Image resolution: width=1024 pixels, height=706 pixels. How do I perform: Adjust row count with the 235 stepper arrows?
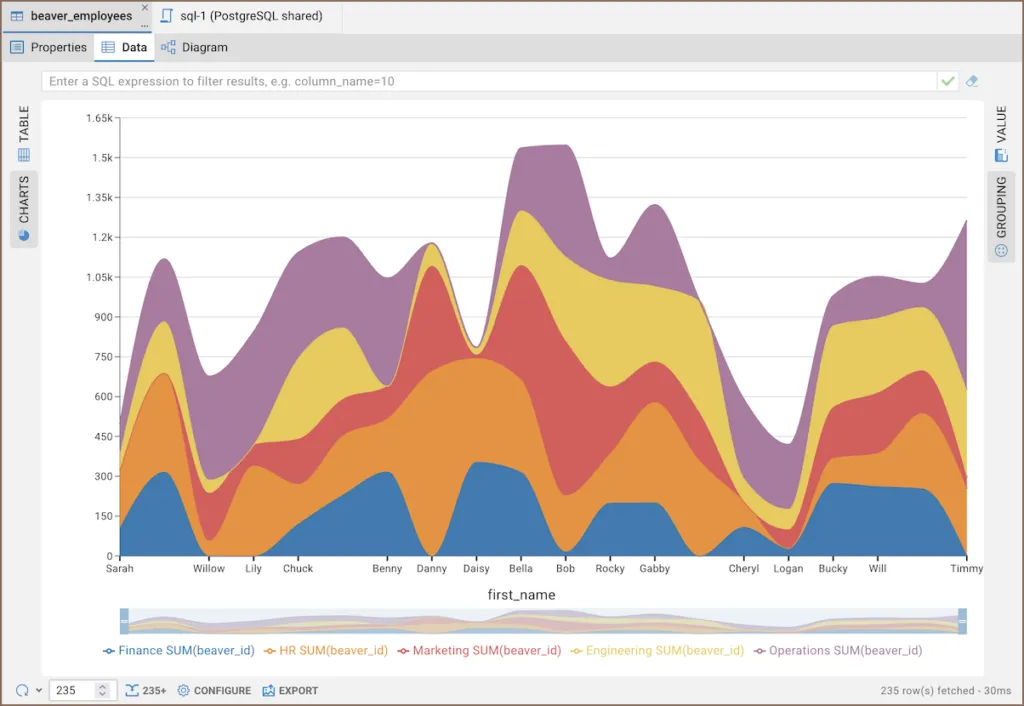point(102,690)
